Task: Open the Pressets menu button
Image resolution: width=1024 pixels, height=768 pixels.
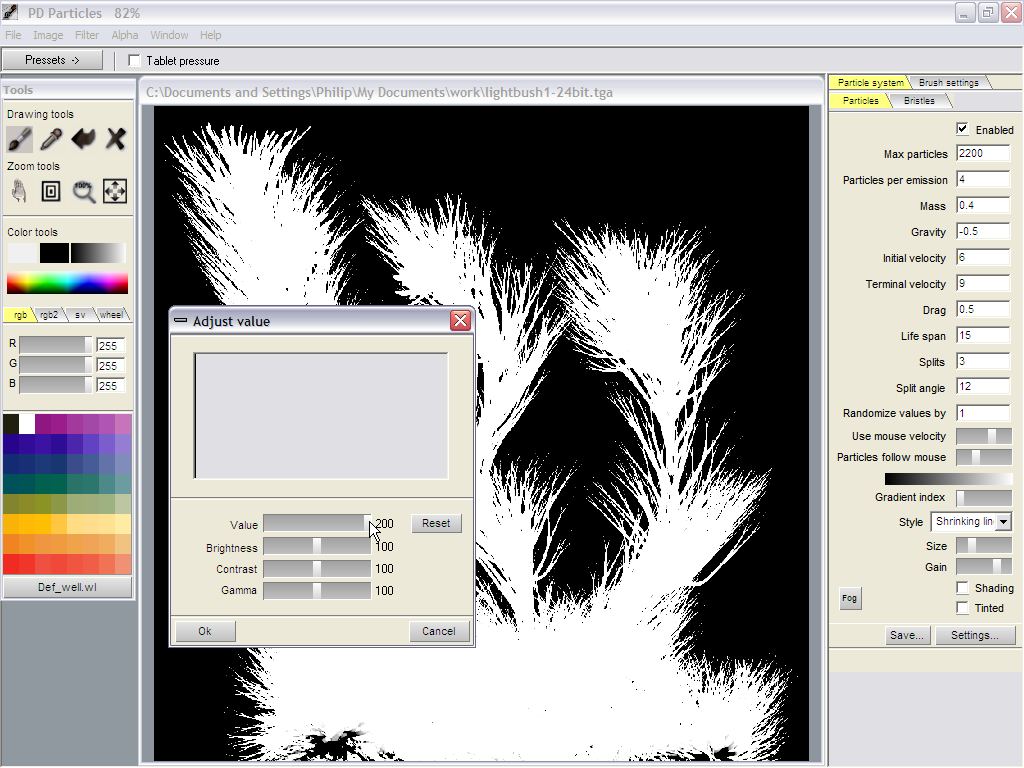Action: click(x=52, y=60)
